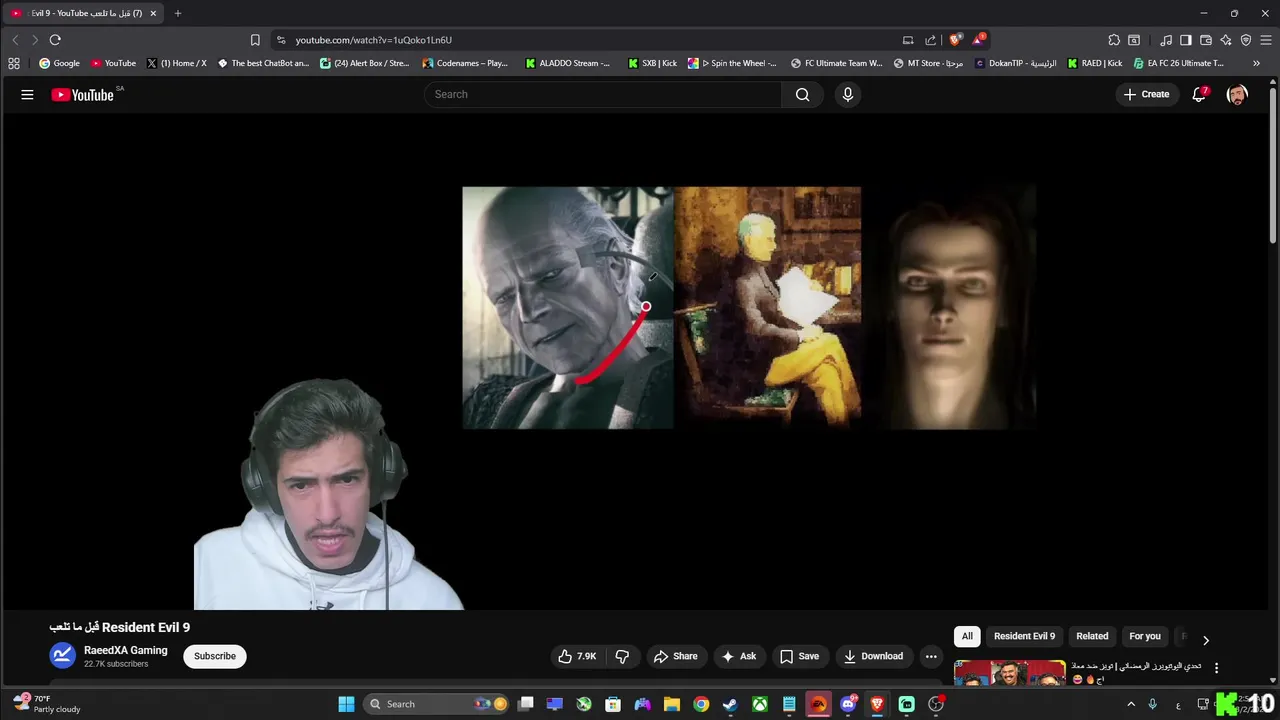
Task: Open a new browser tab
Action: coord(178,13)
